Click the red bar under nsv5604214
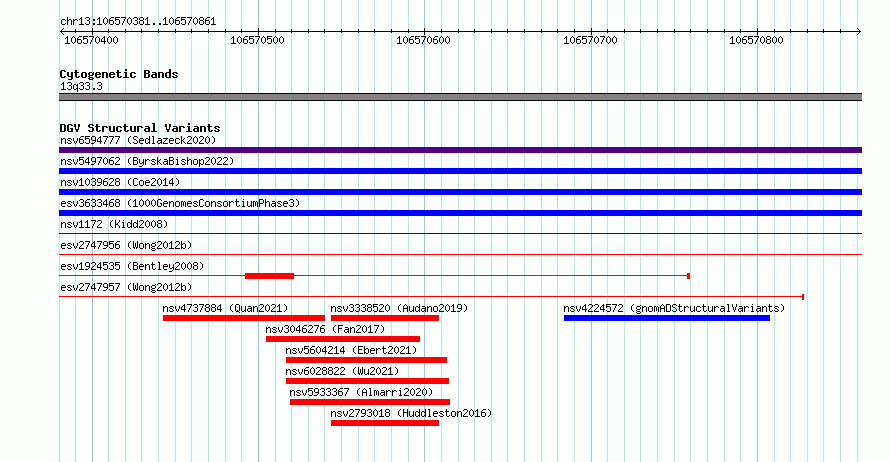The height and width of the screenshot is (462, 890). pyautogui.click(x=366, y=360)
